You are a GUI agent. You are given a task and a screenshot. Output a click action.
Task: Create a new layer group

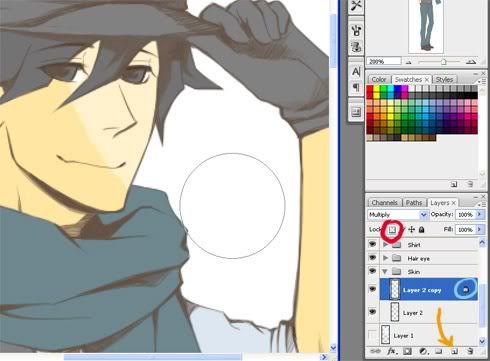[x=438, y=351]
